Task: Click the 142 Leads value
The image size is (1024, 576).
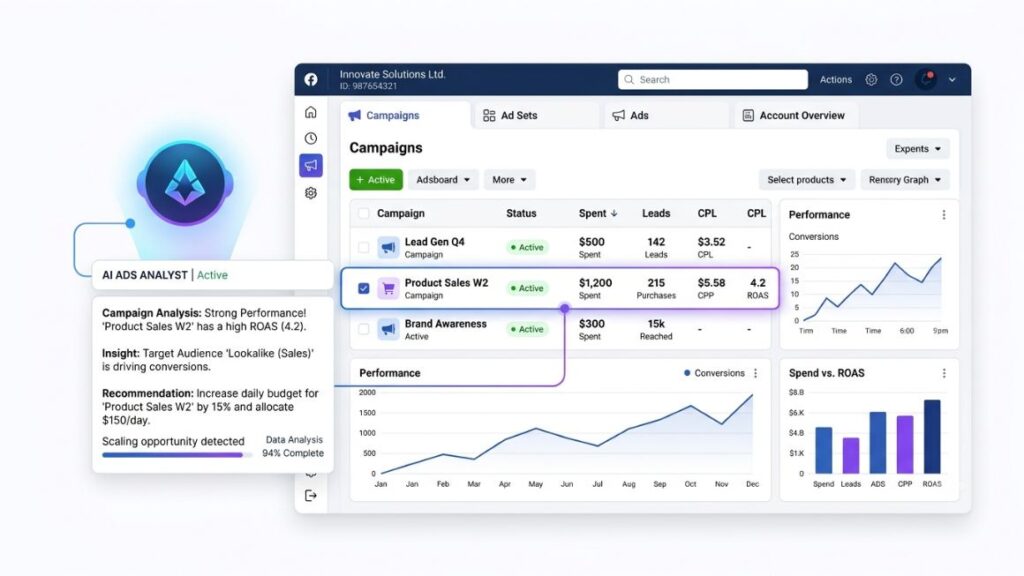Action: coord(656,242)
